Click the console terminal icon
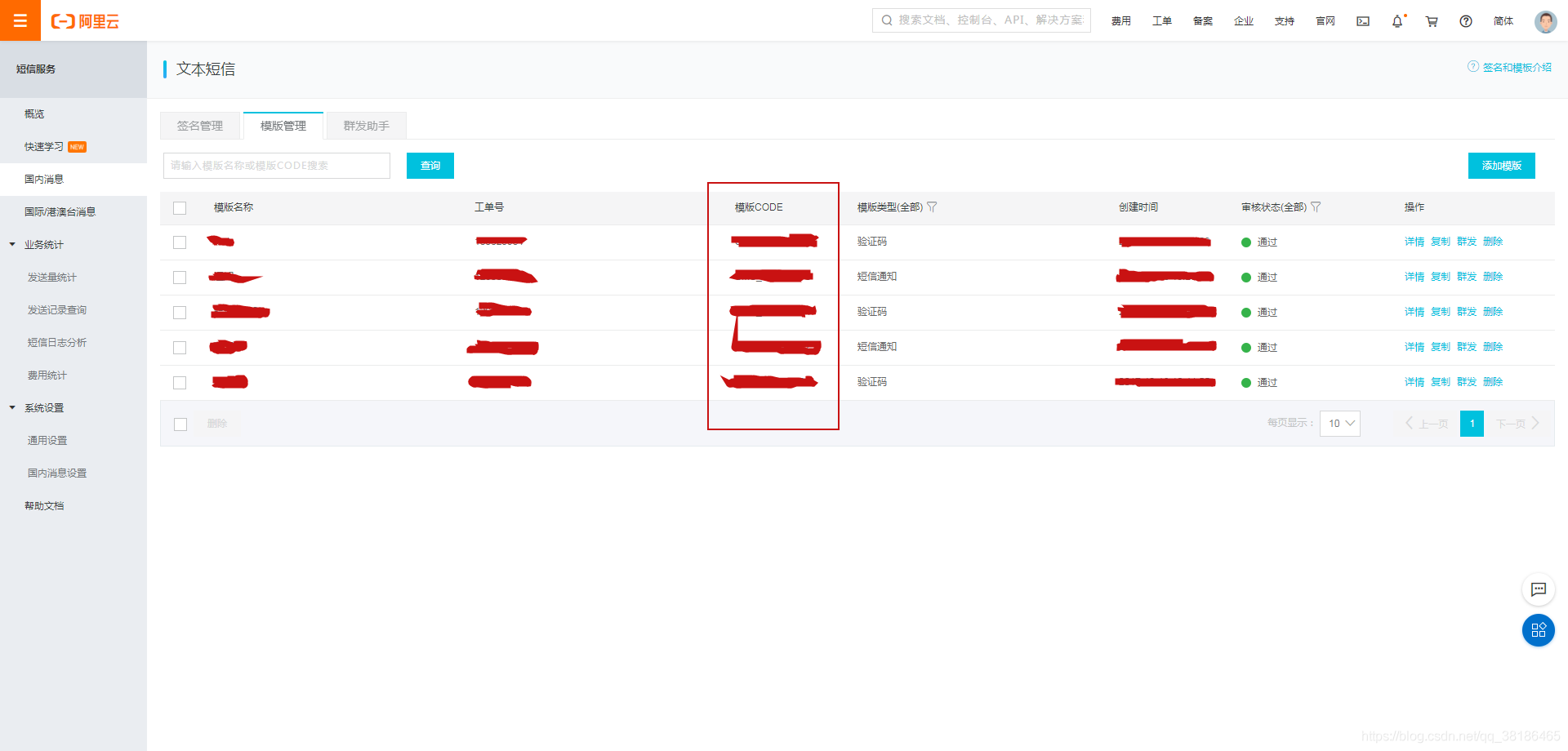This screenshot has width=1568, height=751. (1362, 21)
